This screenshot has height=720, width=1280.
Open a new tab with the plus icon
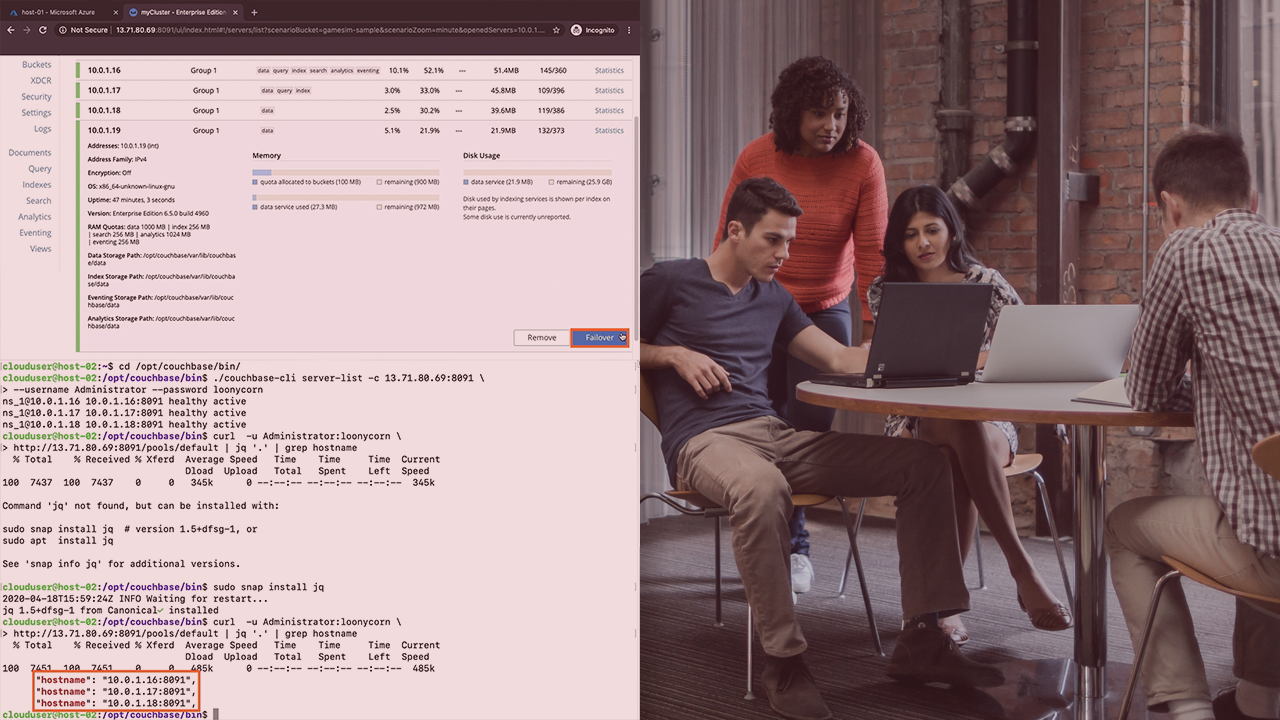point(254,12)
